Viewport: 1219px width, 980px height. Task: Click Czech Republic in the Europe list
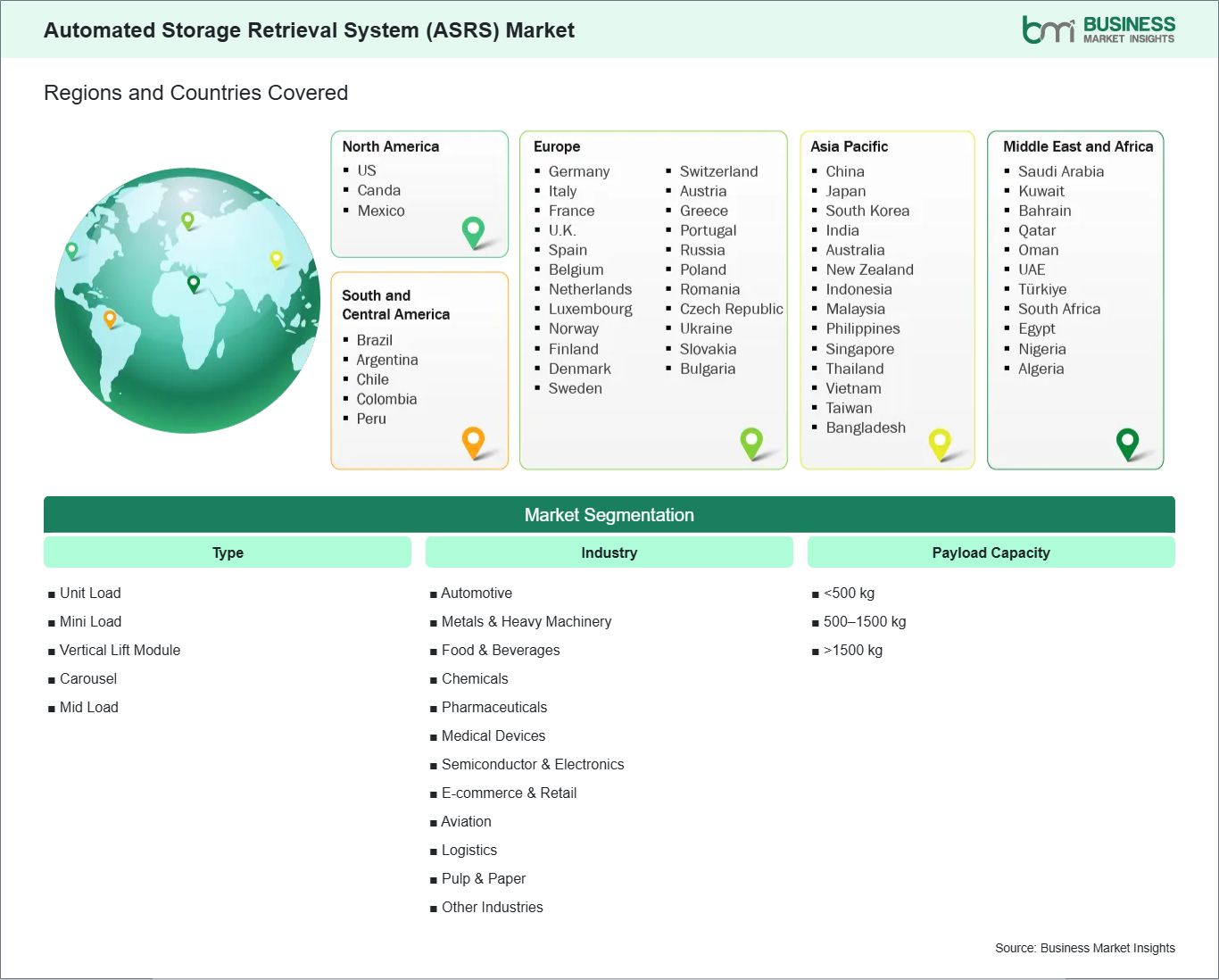pos(731,309)
